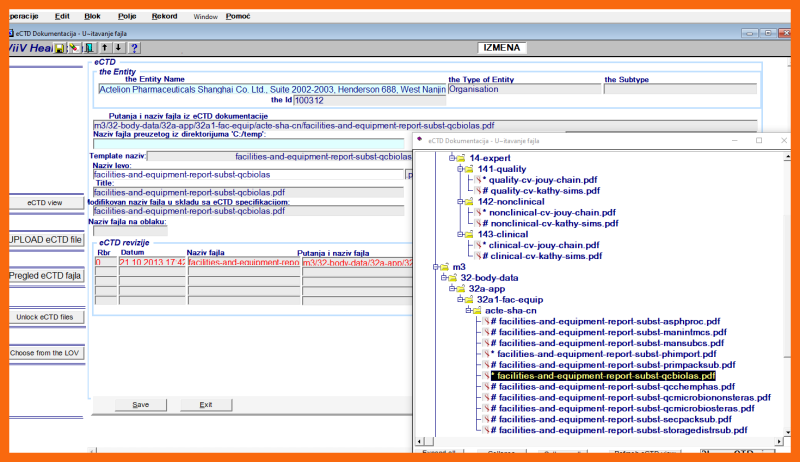
Task: Collapse the 14-expert tree node
Action: point(452,158)
